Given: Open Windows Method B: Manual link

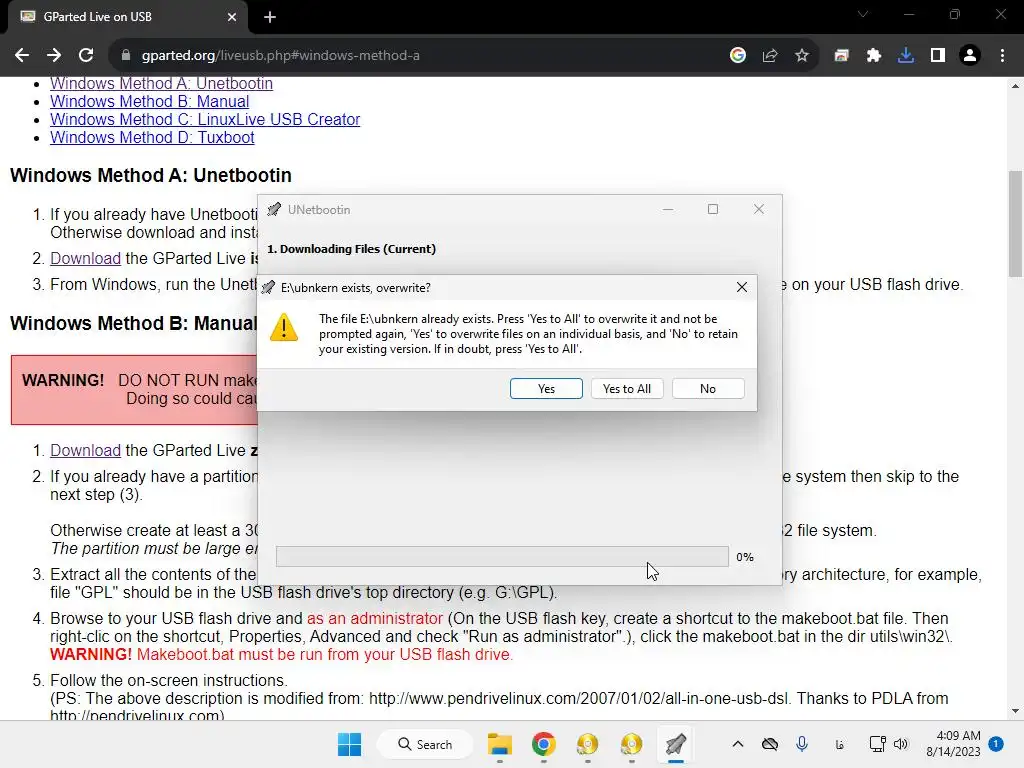Looking at the screenshot, I should click(150, 101).
